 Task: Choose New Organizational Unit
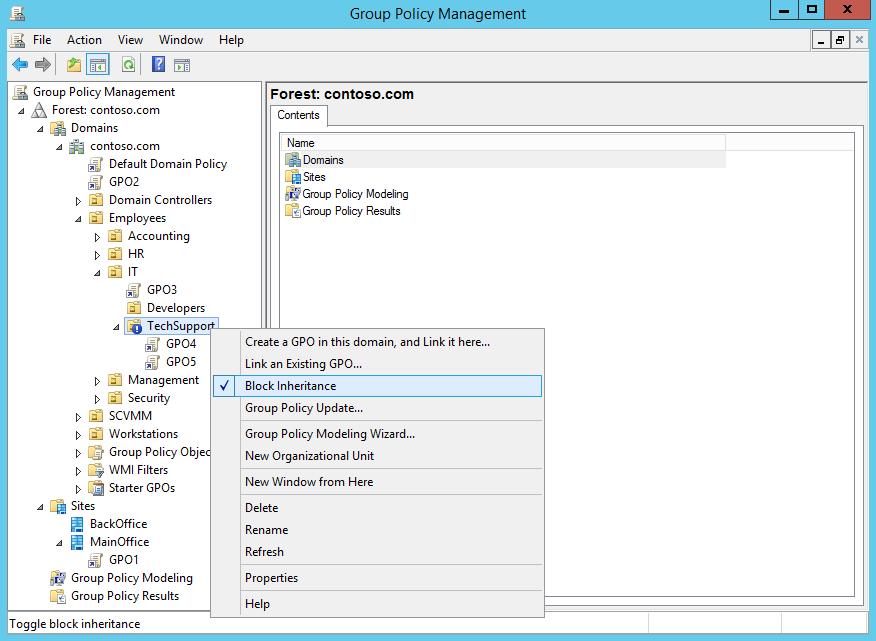click(377, 456)
